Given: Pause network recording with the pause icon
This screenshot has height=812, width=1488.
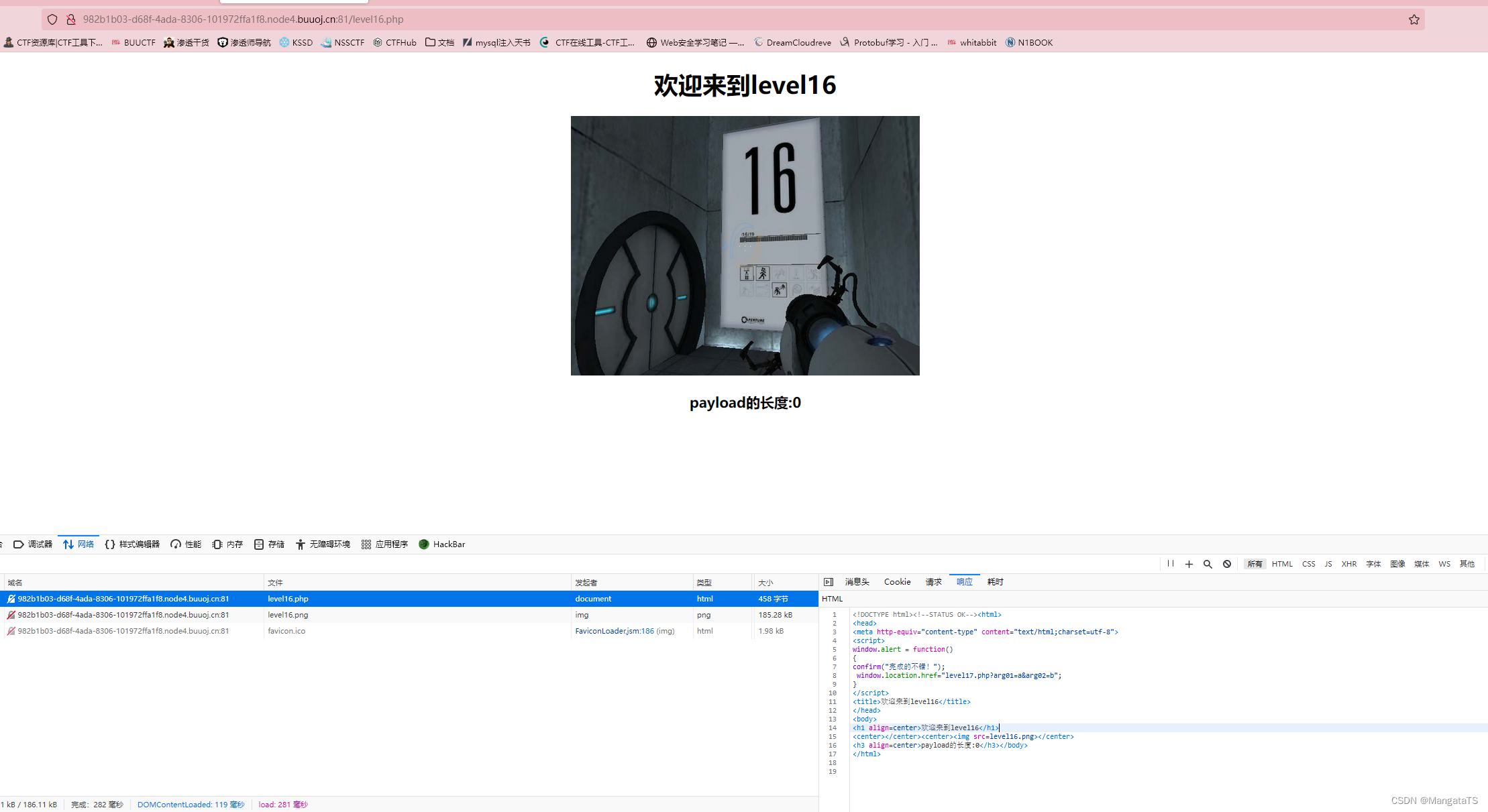Looking at the screenshot, I should point(1171,564).
